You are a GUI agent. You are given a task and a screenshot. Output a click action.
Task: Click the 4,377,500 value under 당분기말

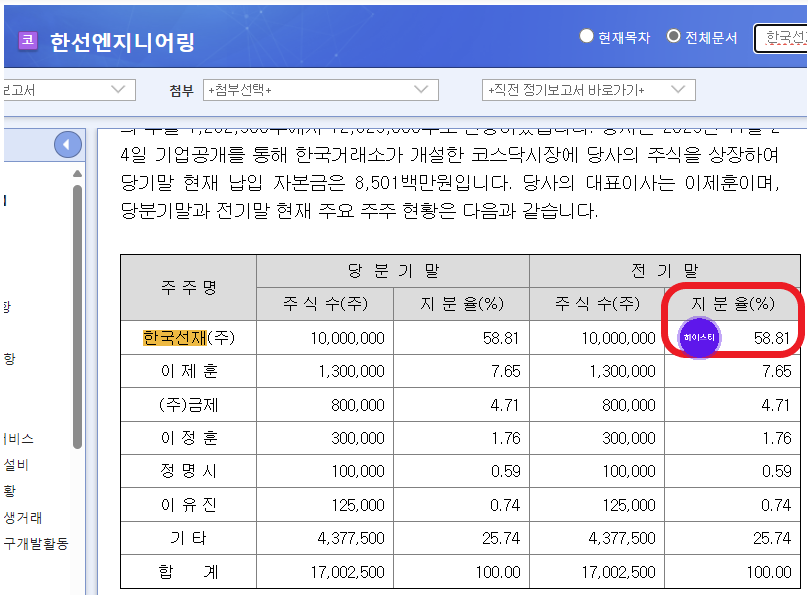pos(351,538)
